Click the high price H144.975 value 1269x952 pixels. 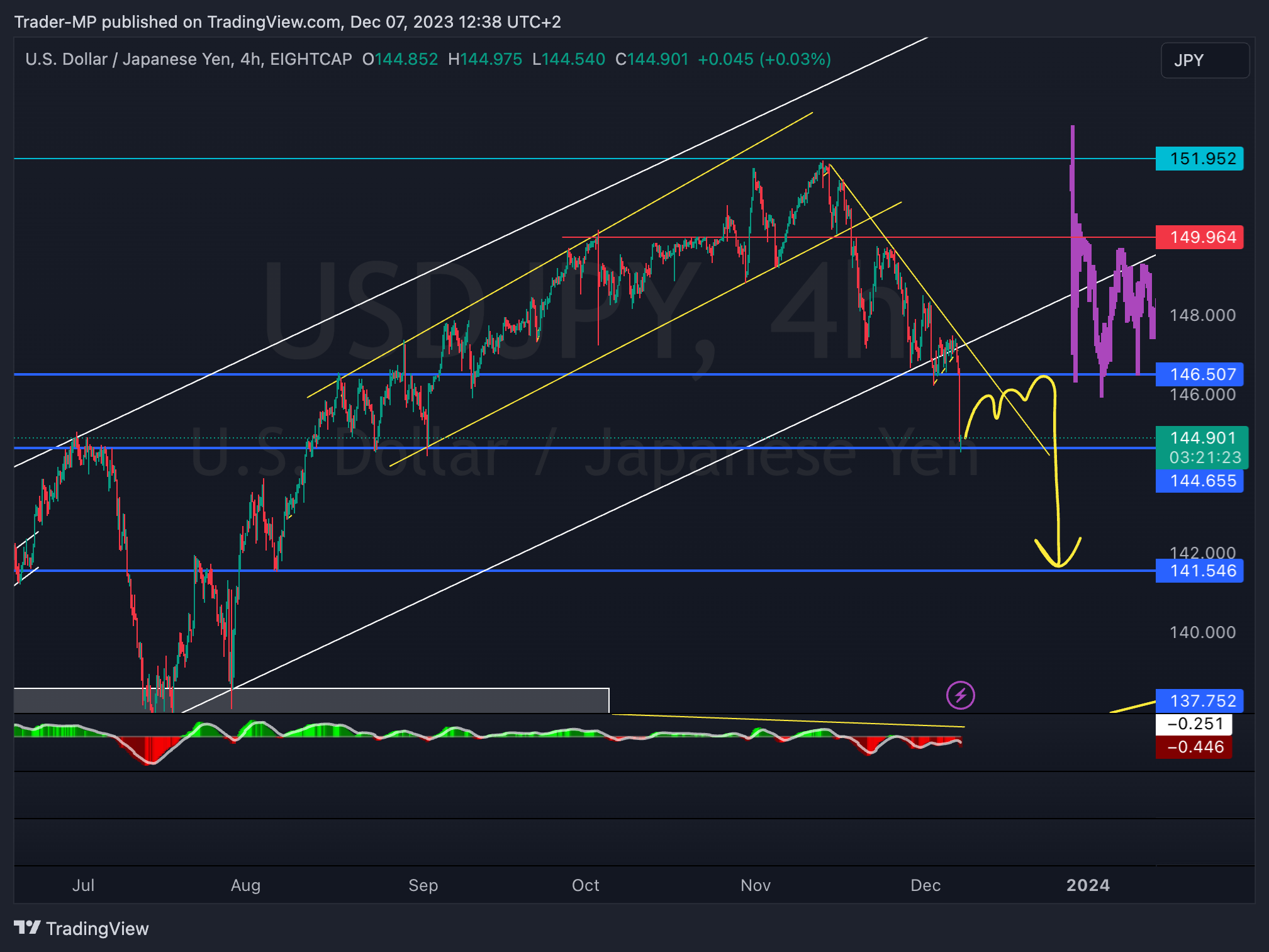point(485,59)
